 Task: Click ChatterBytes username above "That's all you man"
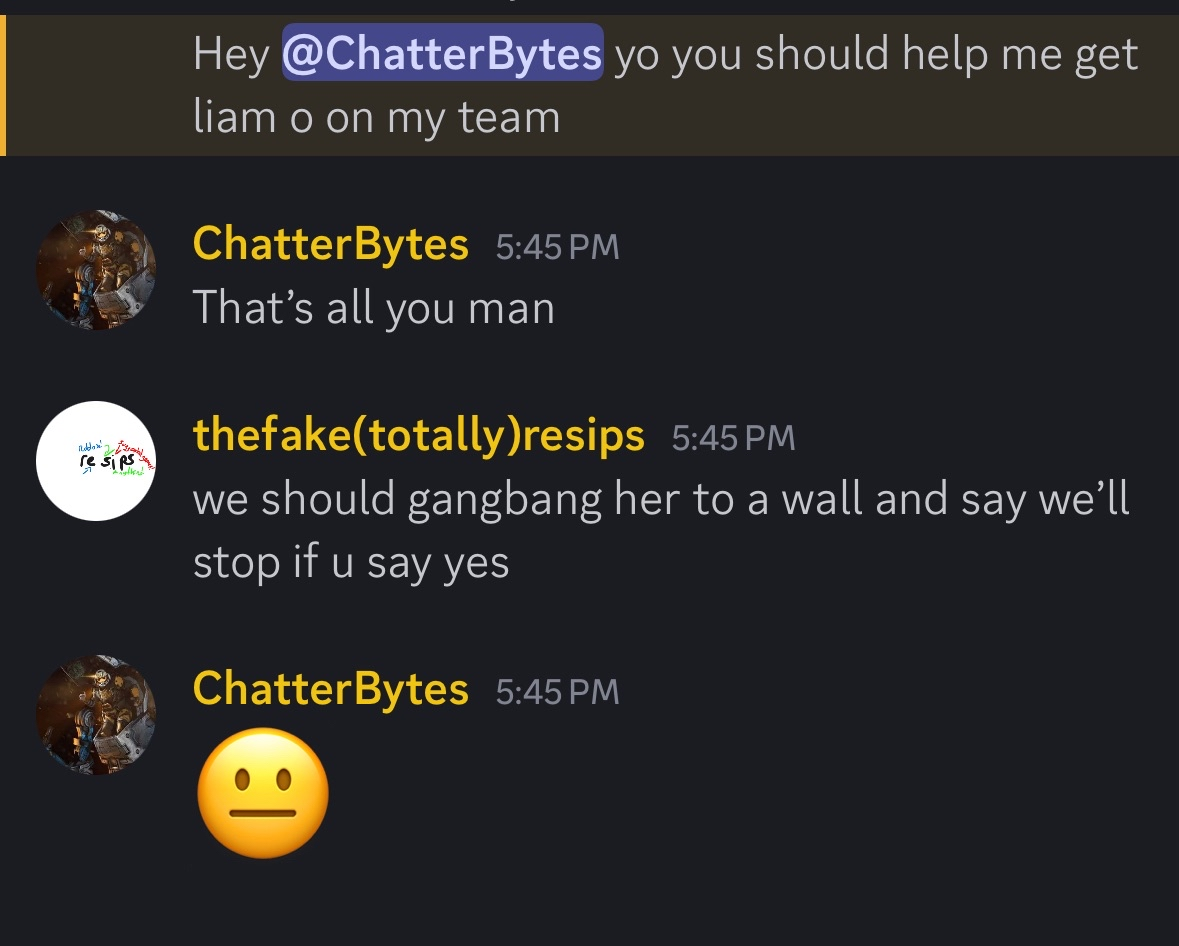[x=330, y=243]
